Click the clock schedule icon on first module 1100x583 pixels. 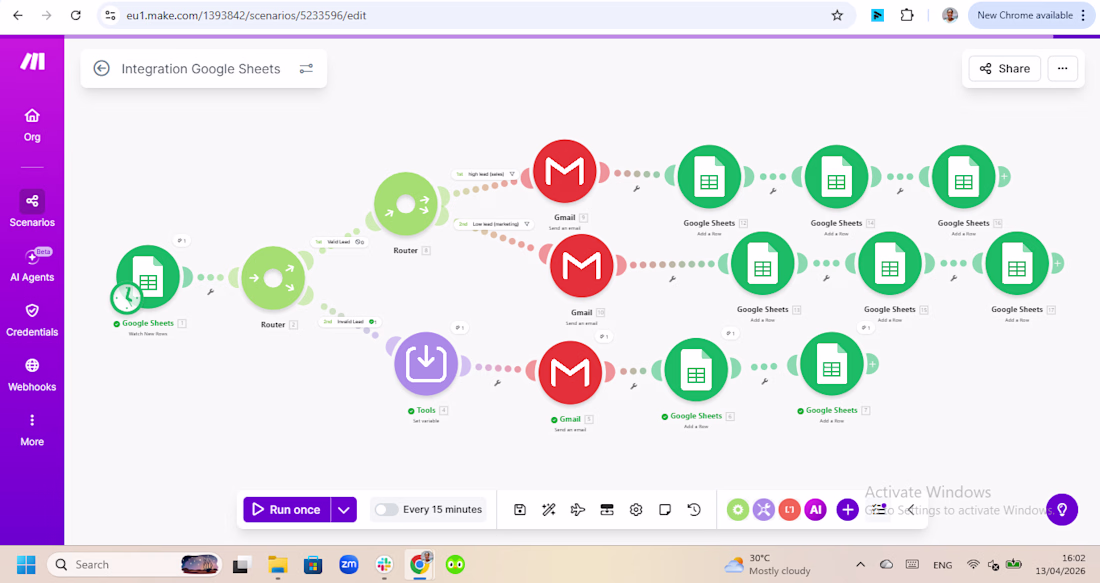coord(126,297)
